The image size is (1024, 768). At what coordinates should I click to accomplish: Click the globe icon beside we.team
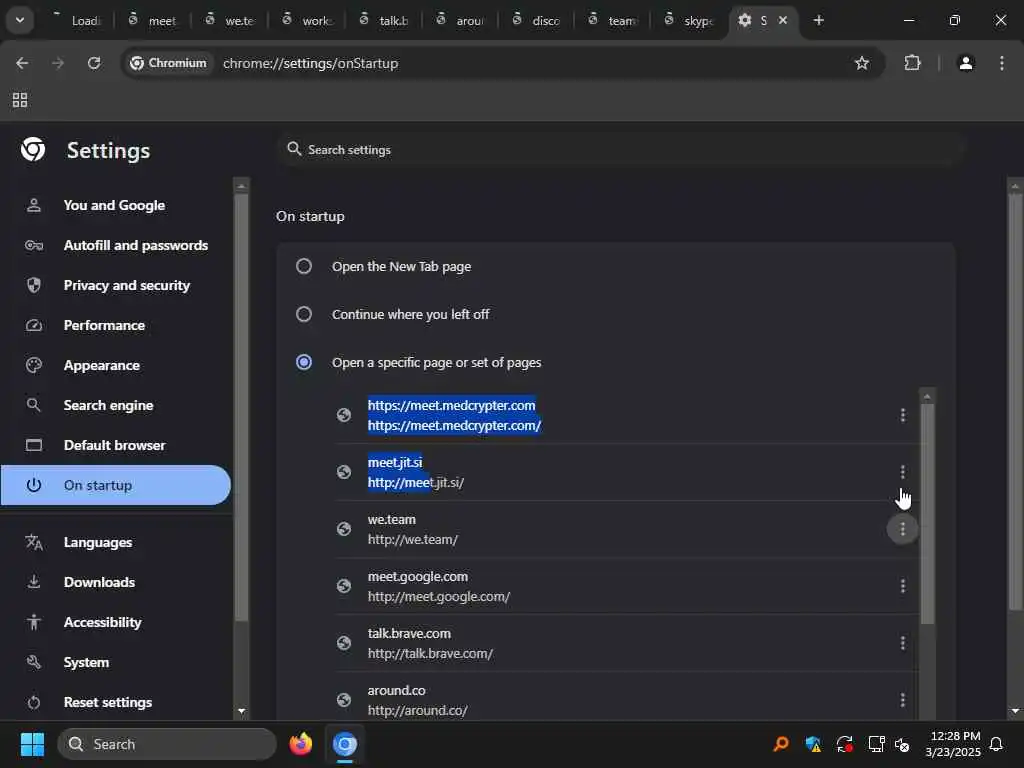[x=344, y=529]
